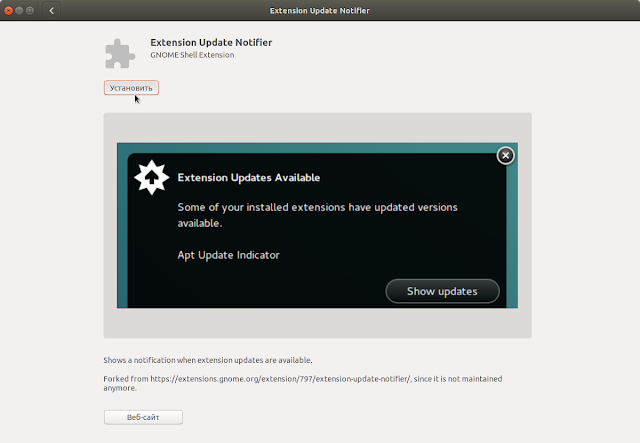Click the update star arrow icon
Screen dimensions: 640x443
click(152, 177)
